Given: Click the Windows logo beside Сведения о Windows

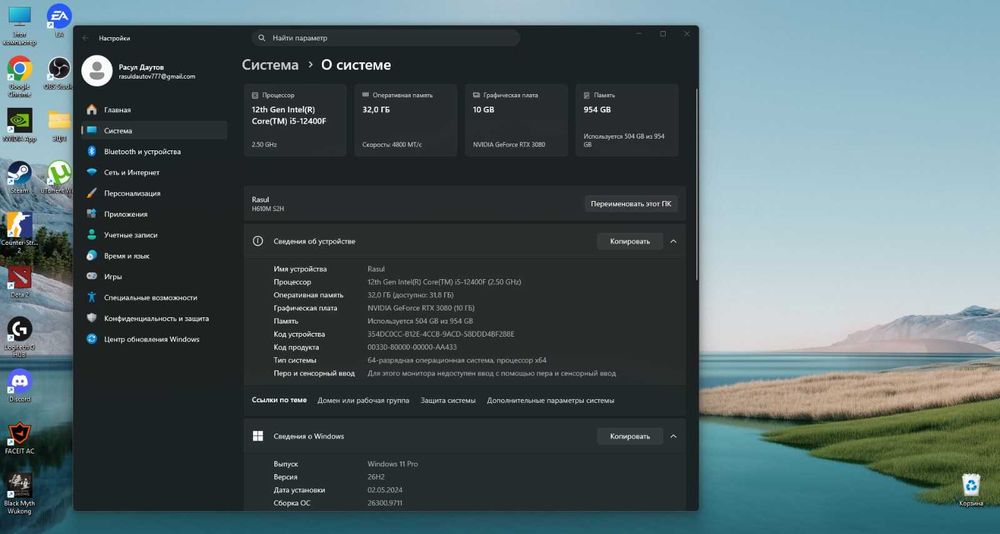Looking at the screenshot, I should [x=258, y=436].
